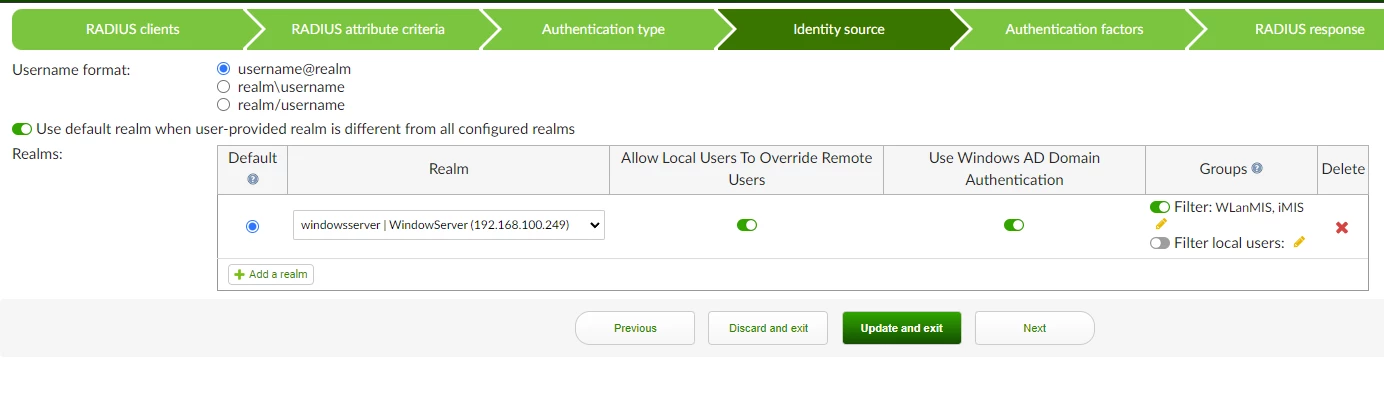Select realm/username format
The image size is (1384, 411).
[x=224, y=105]
